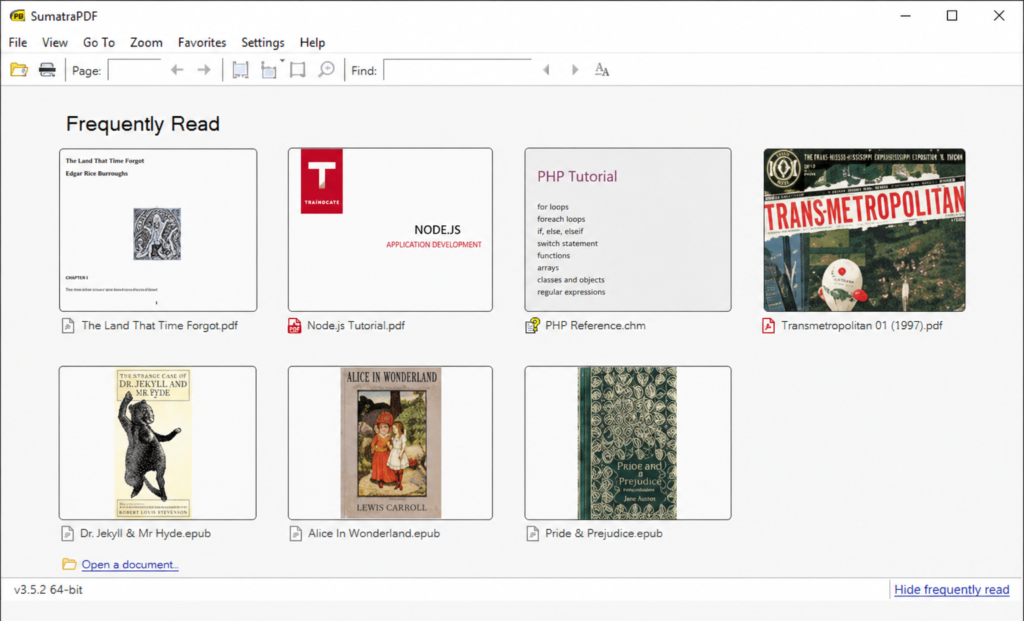Open the Alice in Wonderland cover thumbnail
Image resolution: width=1024 pixels, height=621 pixels.
(x=391, y=443)
